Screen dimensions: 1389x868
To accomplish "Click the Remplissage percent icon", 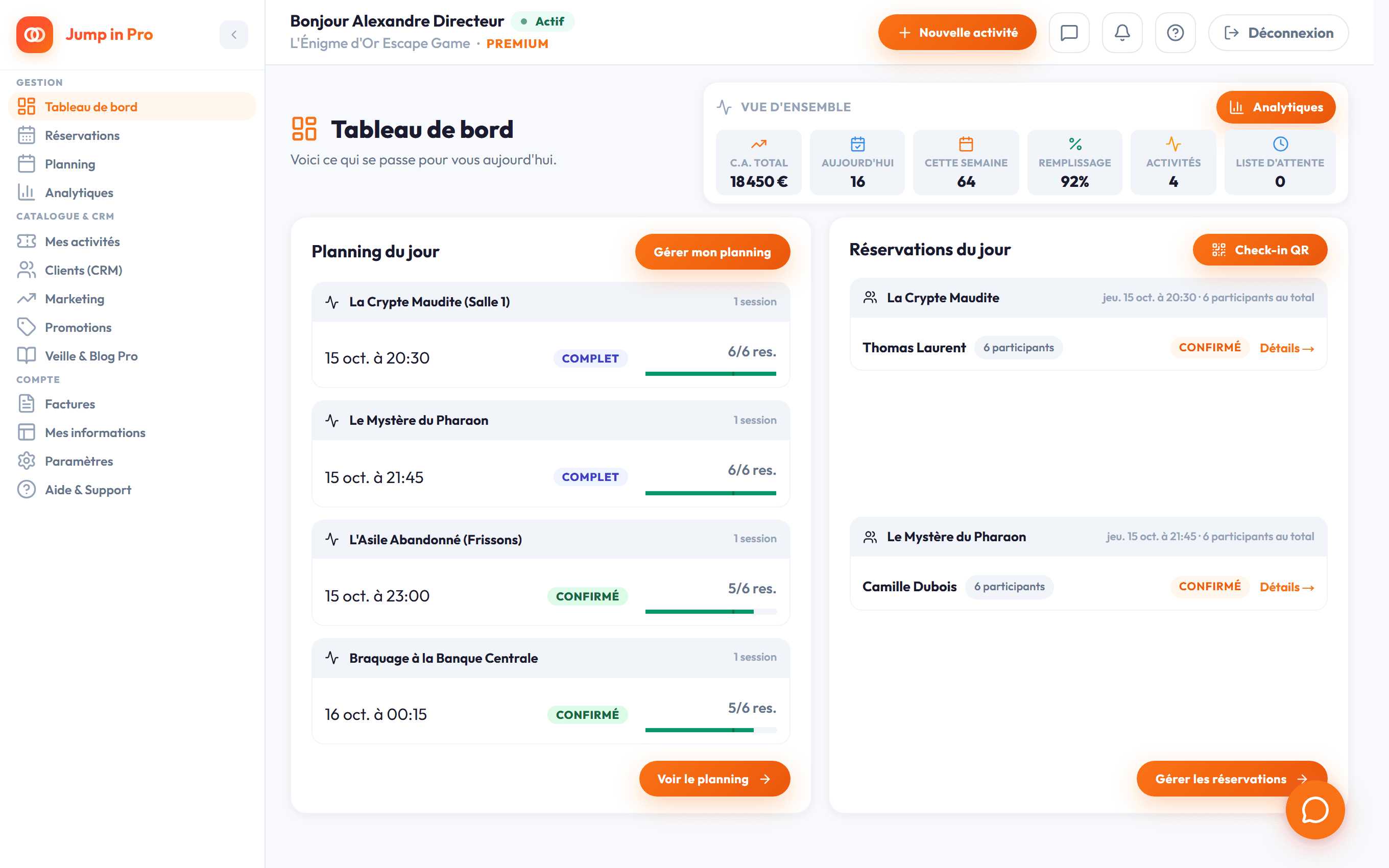I will coord(1075,143).
